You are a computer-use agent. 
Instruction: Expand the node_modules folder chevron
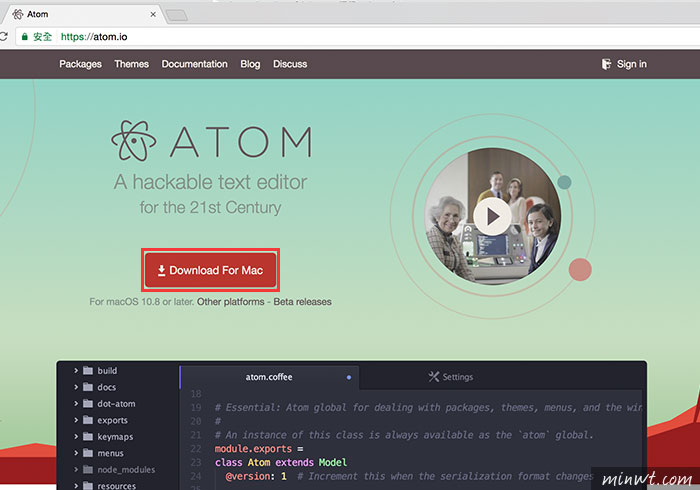(76, 469)
